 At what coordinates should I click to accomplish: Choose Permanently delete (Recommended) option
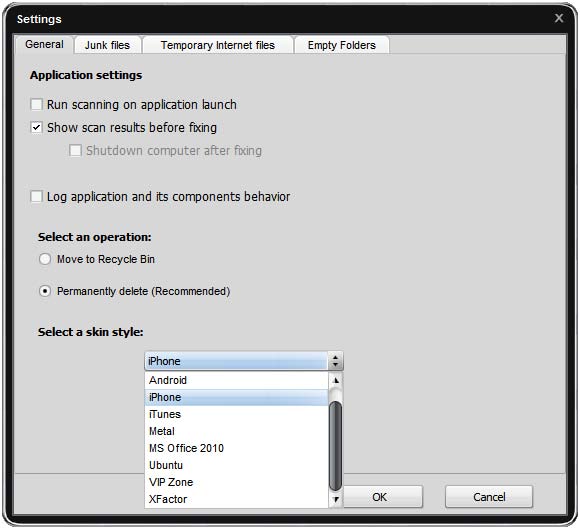45,292
